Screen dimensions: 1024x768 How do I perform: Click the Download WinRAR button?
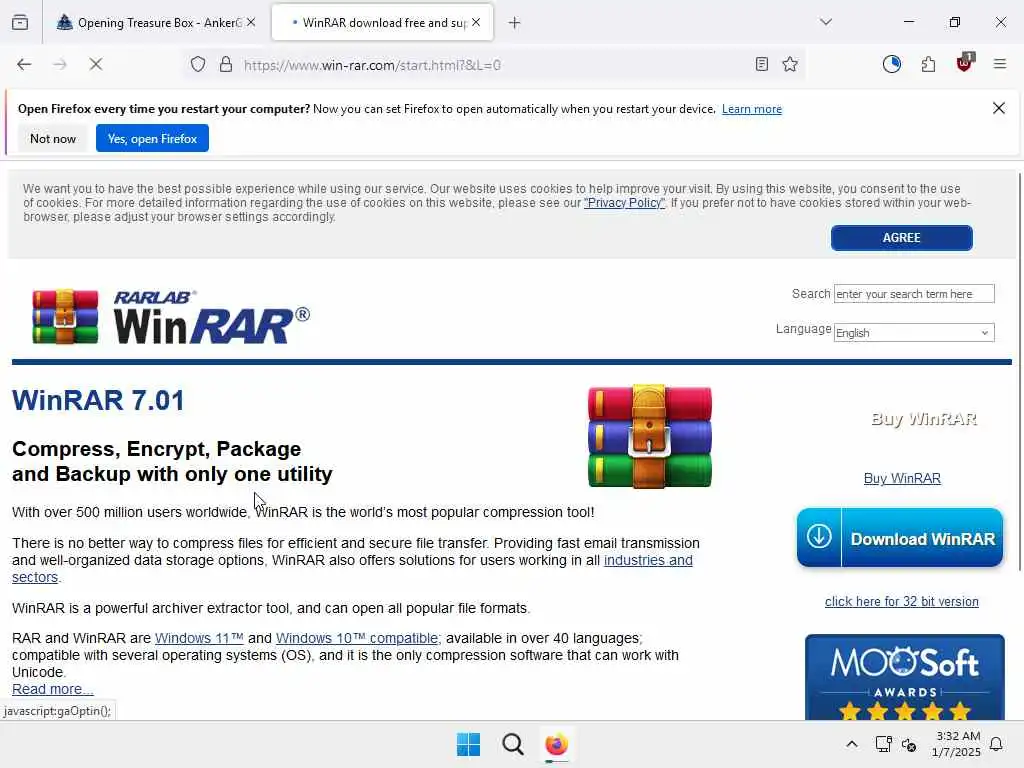[x=900, y=538]
